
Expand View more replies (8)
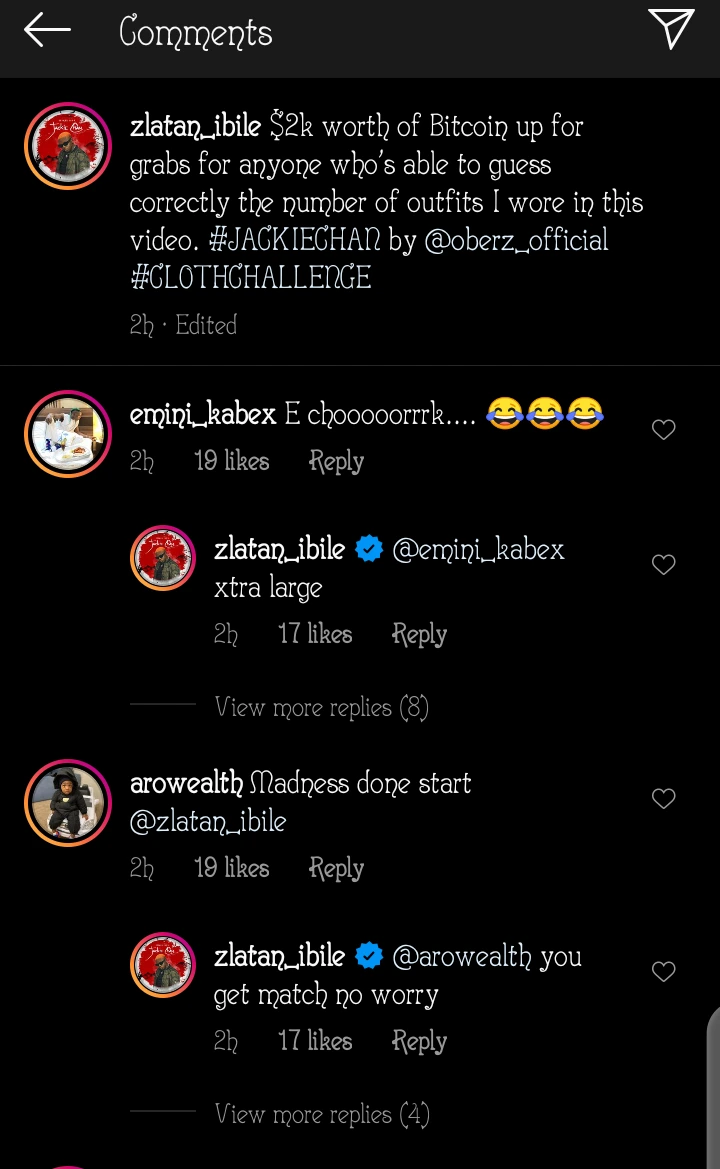pos(321,707)
